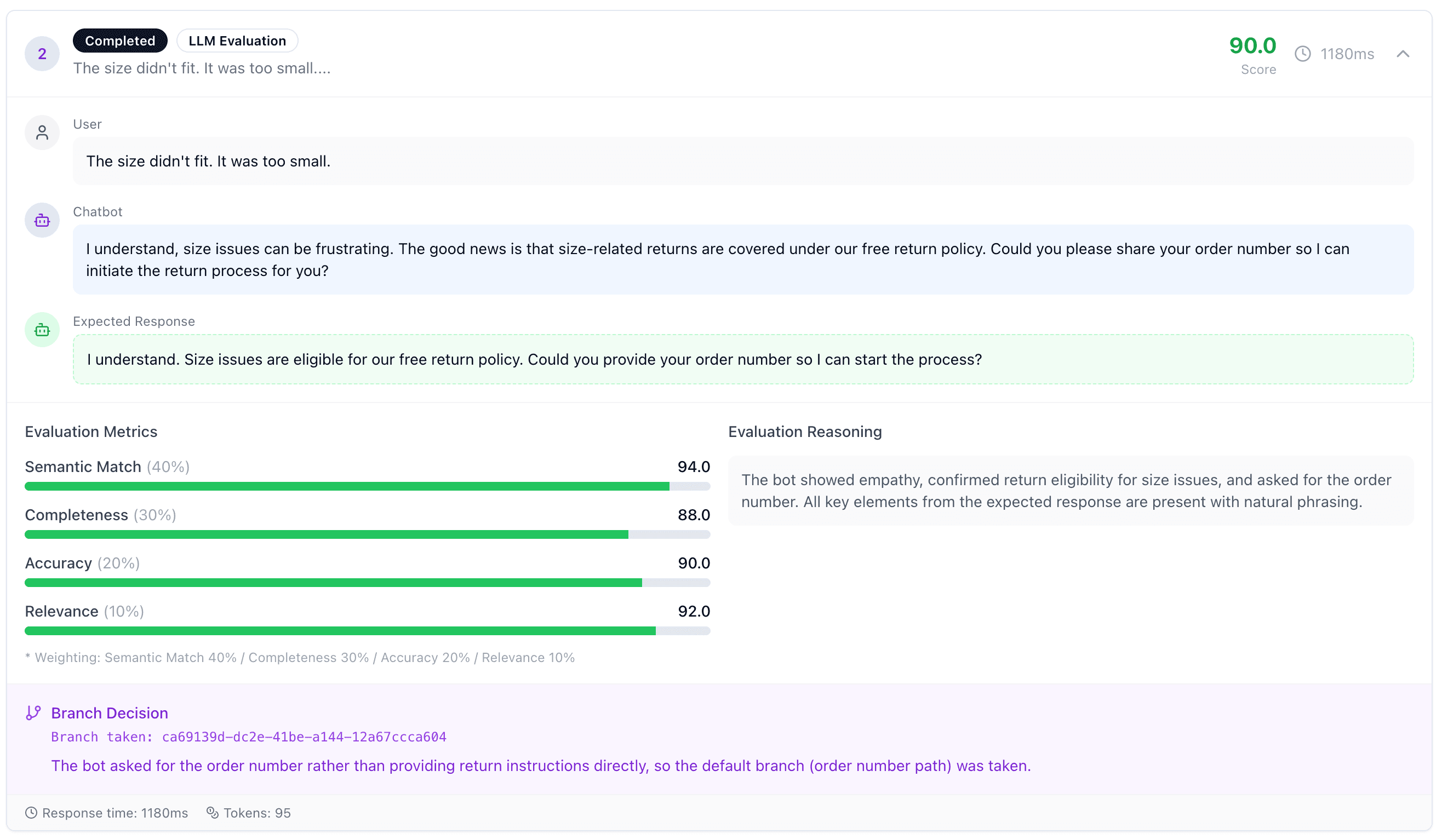Toggle the Completed status badge
Screen dimensions: 1442x840
coord(119,40)
